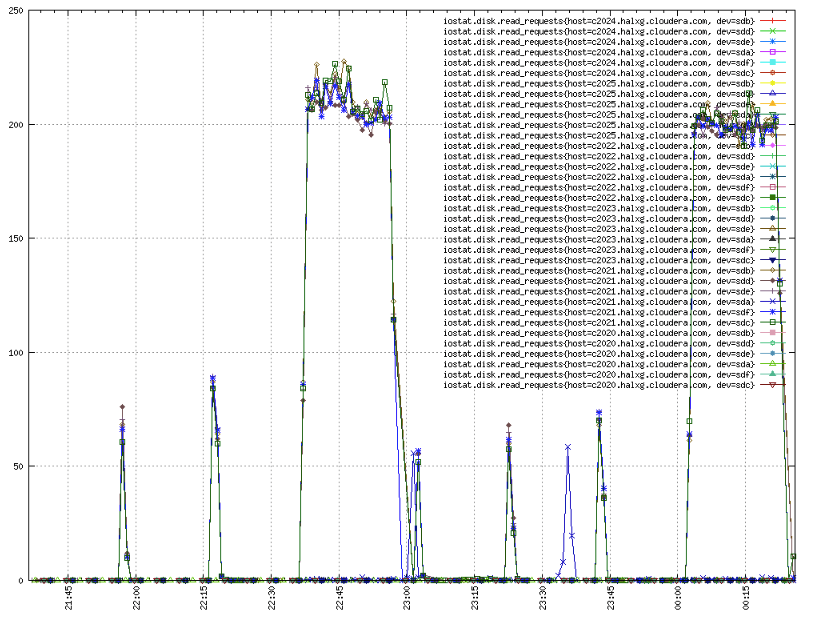Select legend entry host=c2021 dev=sdd

point(614,281)
